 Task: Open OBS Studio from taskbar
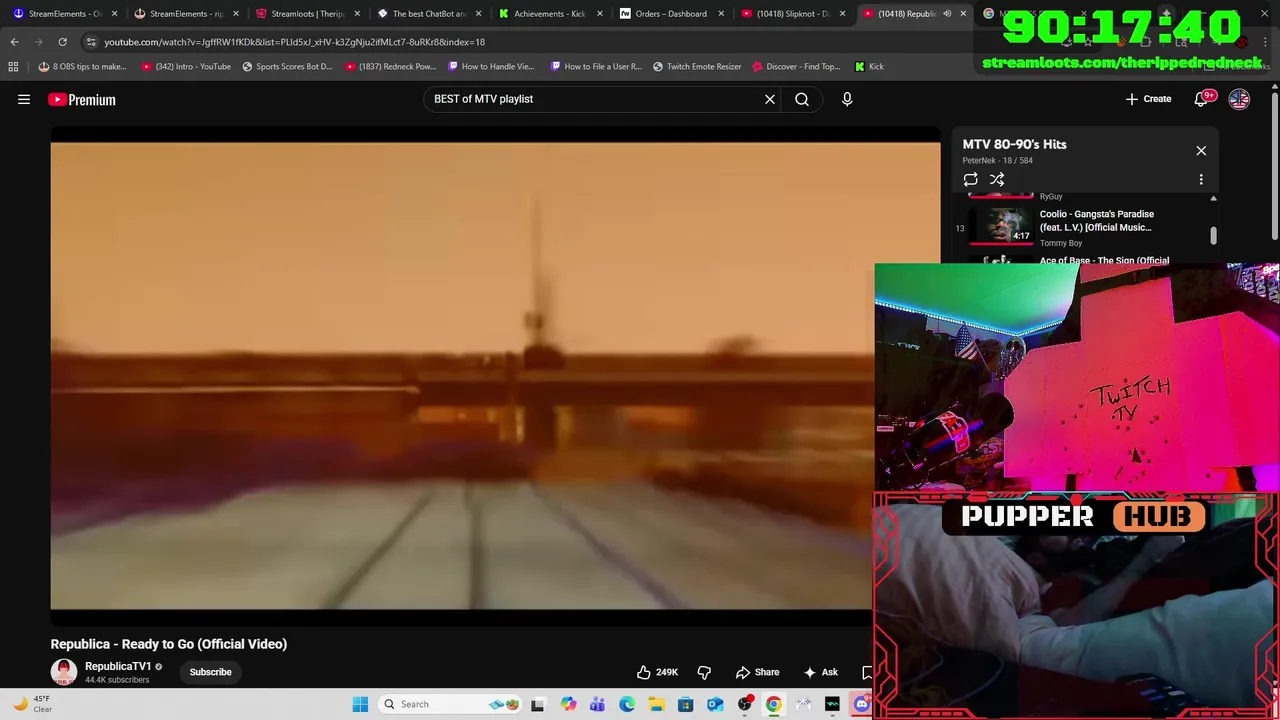(744, 704)
